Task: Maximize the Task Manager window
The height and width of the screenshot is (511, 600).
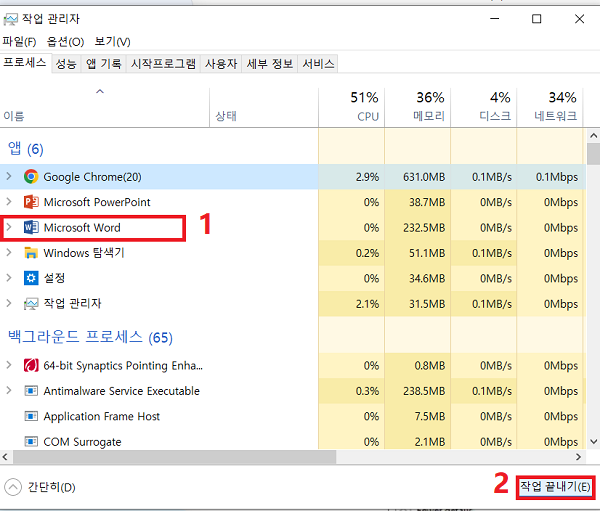Action: 536,19
